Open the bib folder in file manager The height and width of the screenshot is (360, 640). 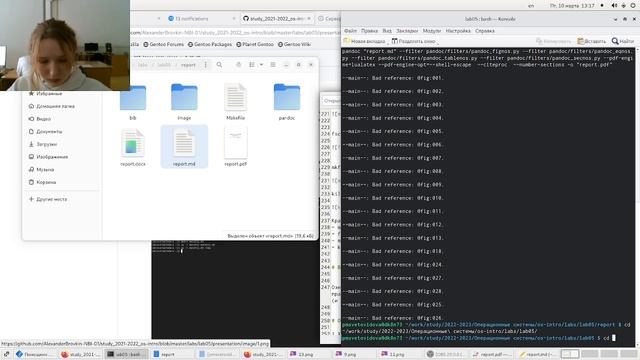133,102
